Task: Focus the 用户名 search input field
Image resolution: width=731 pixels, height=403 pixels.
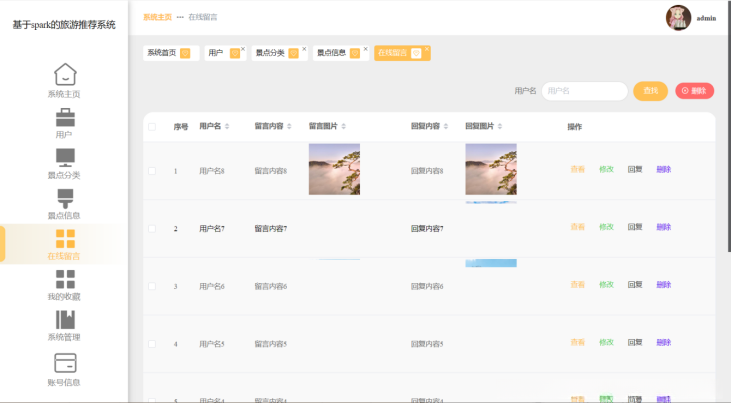Action: click(x=585, y=91)
